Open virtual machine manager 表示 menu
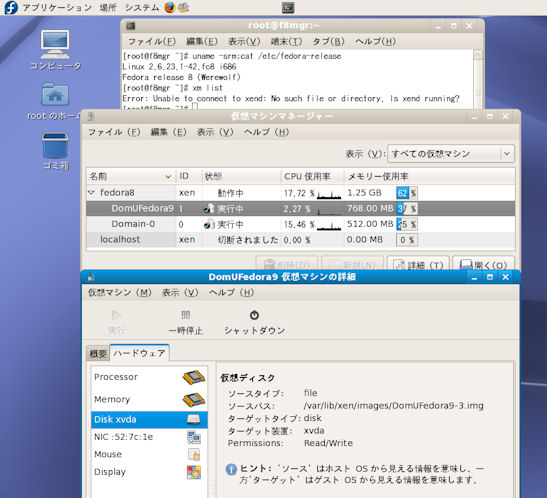 (x=215, y=132)
